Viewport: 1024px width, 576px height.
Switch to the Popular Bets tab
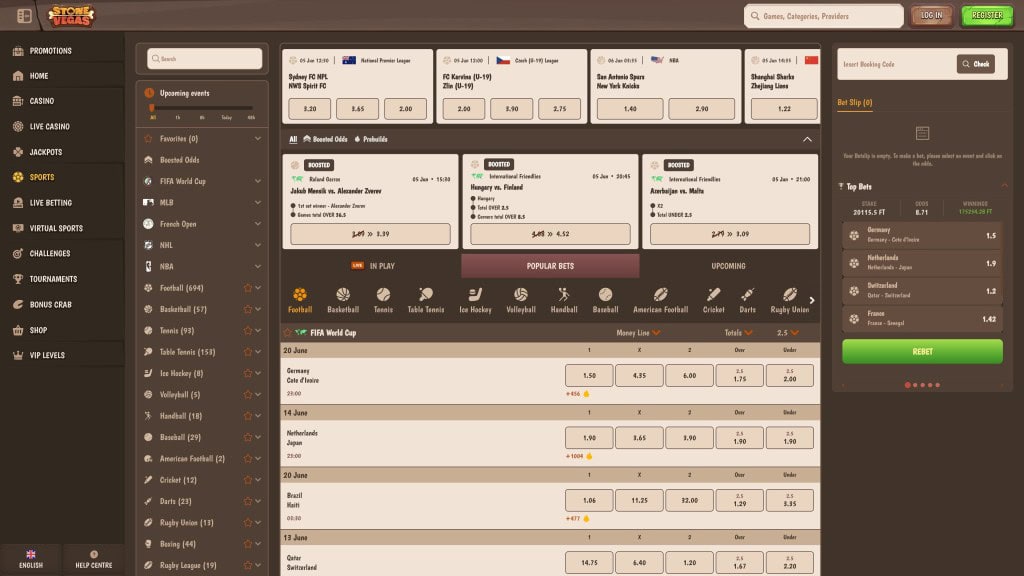pos(550,266)
